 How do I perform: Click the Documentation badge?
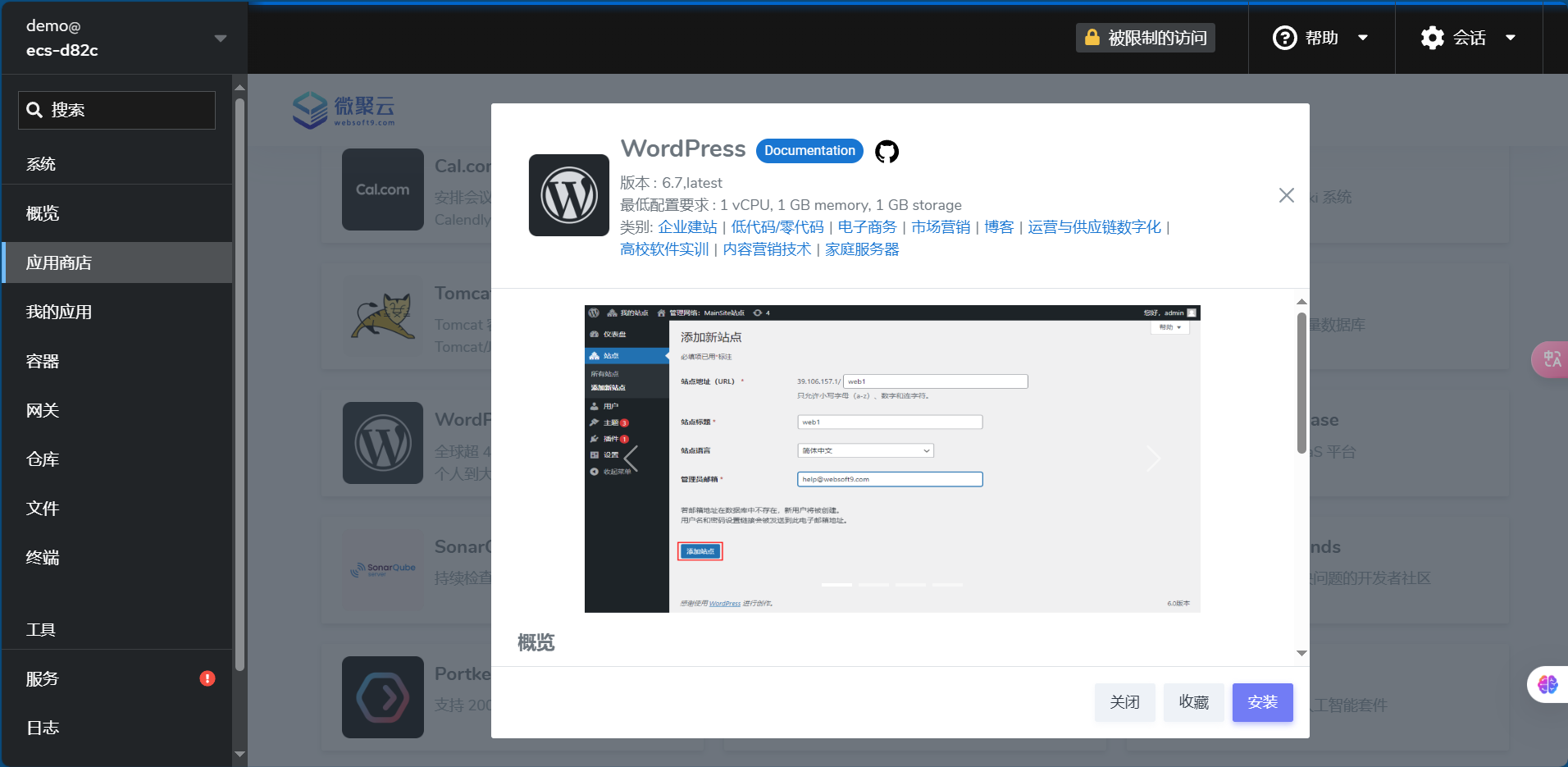click(x=809, y=151)
